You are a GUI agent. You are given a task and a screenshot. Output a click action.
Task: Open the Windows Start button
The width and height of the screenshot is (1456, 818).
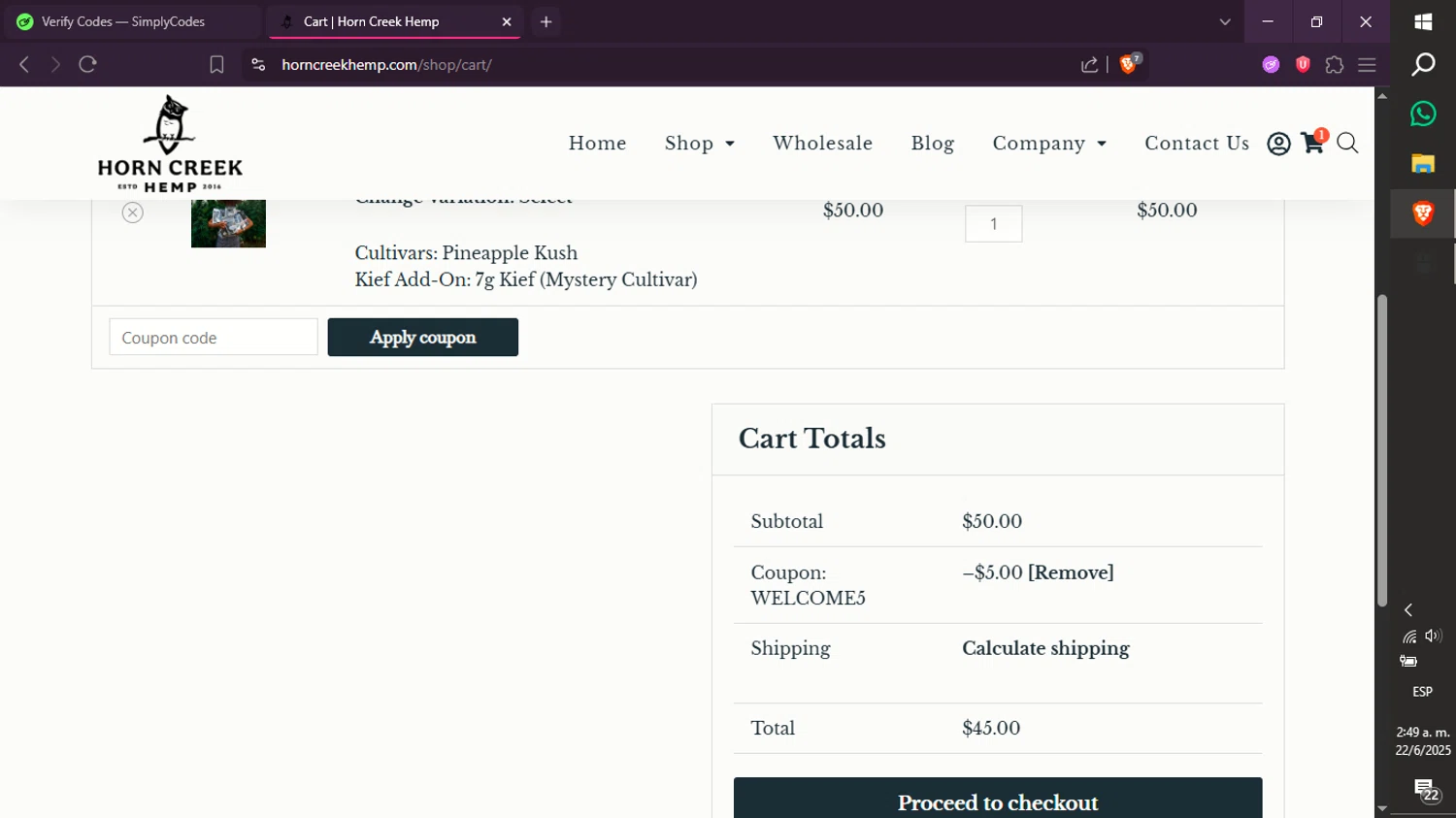tap(1423, 21)
